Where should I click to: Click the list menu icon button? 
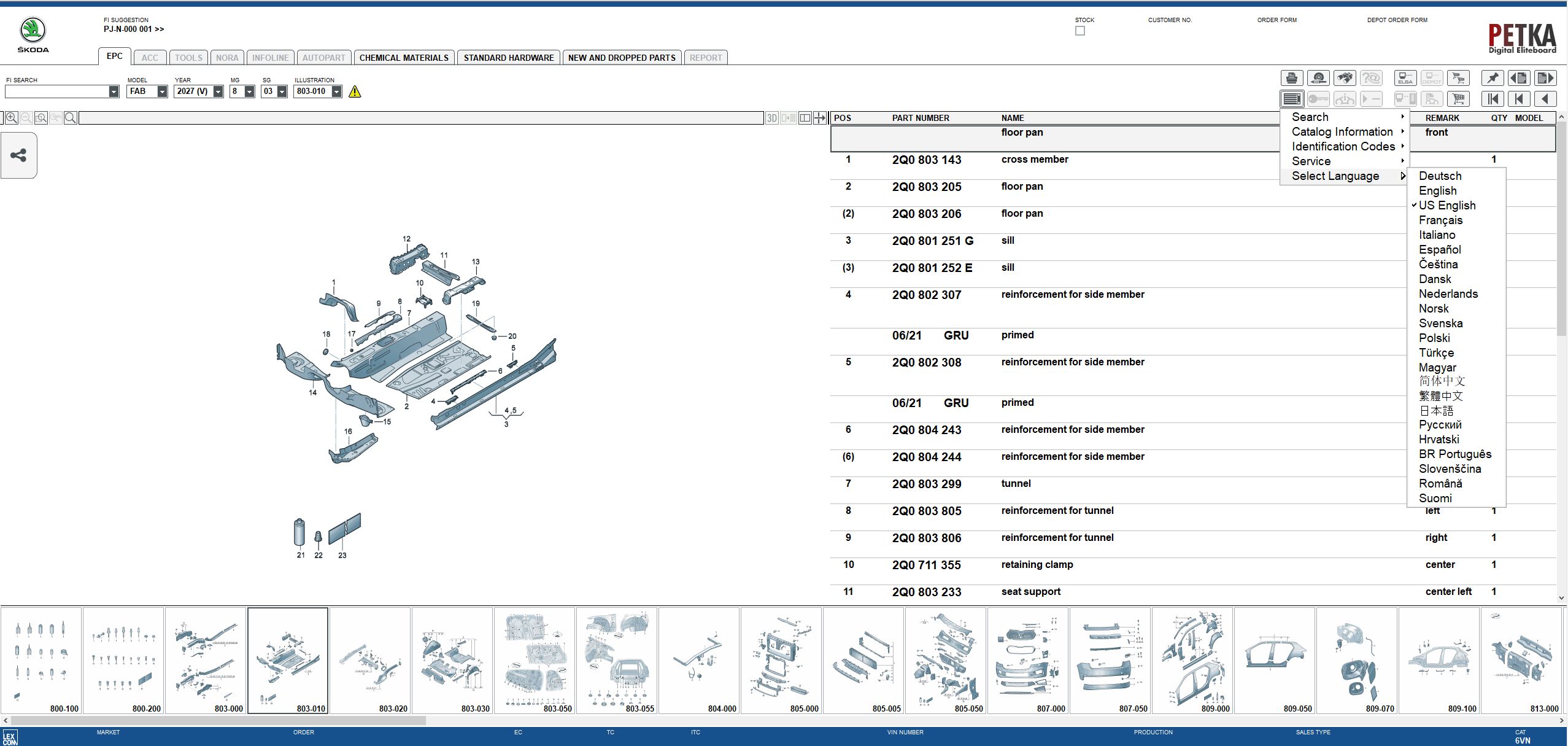pos(1292,99)
